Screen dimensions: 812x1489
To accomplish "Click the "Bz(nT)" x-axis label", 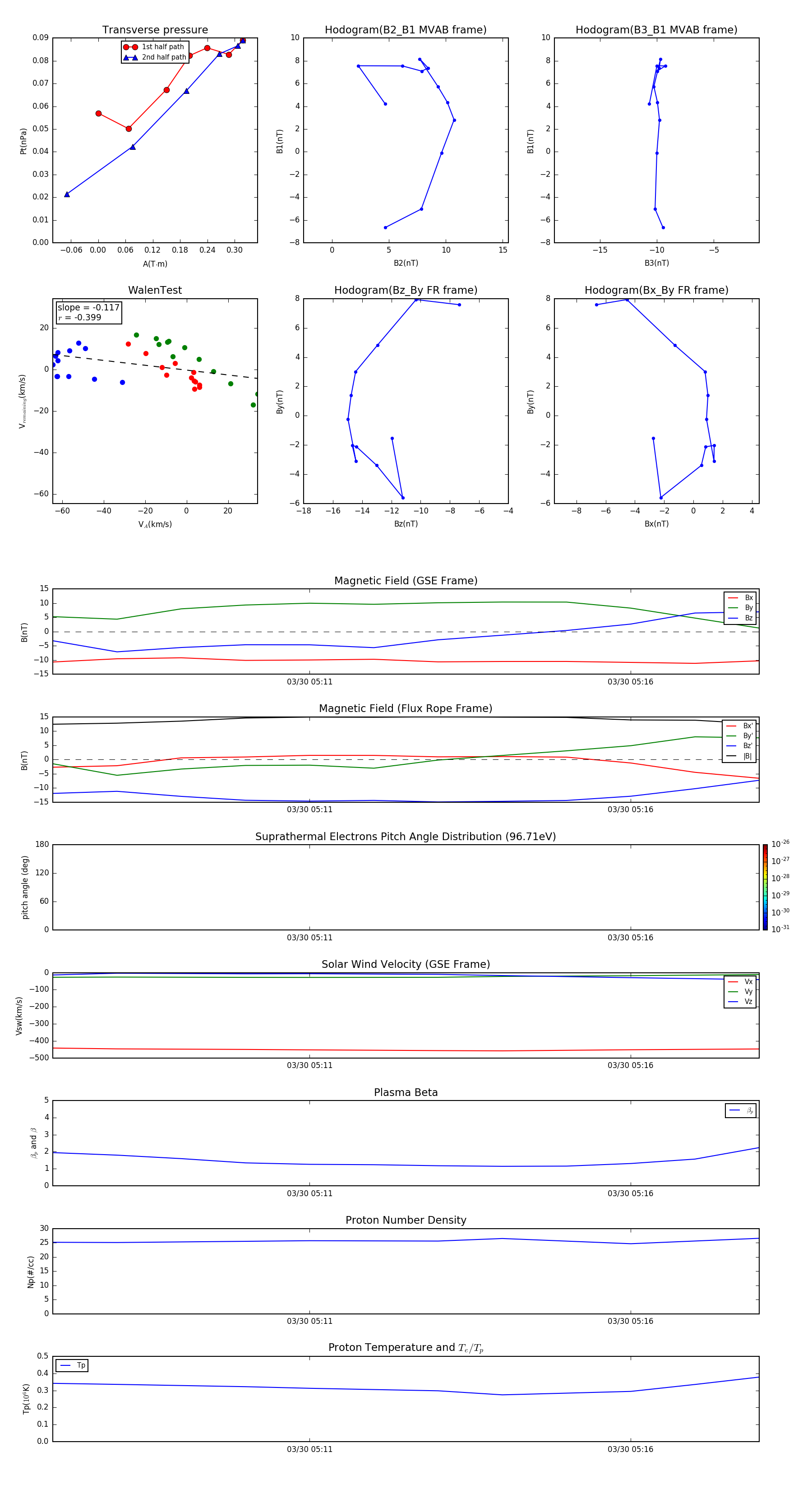I will pos(406,524).
